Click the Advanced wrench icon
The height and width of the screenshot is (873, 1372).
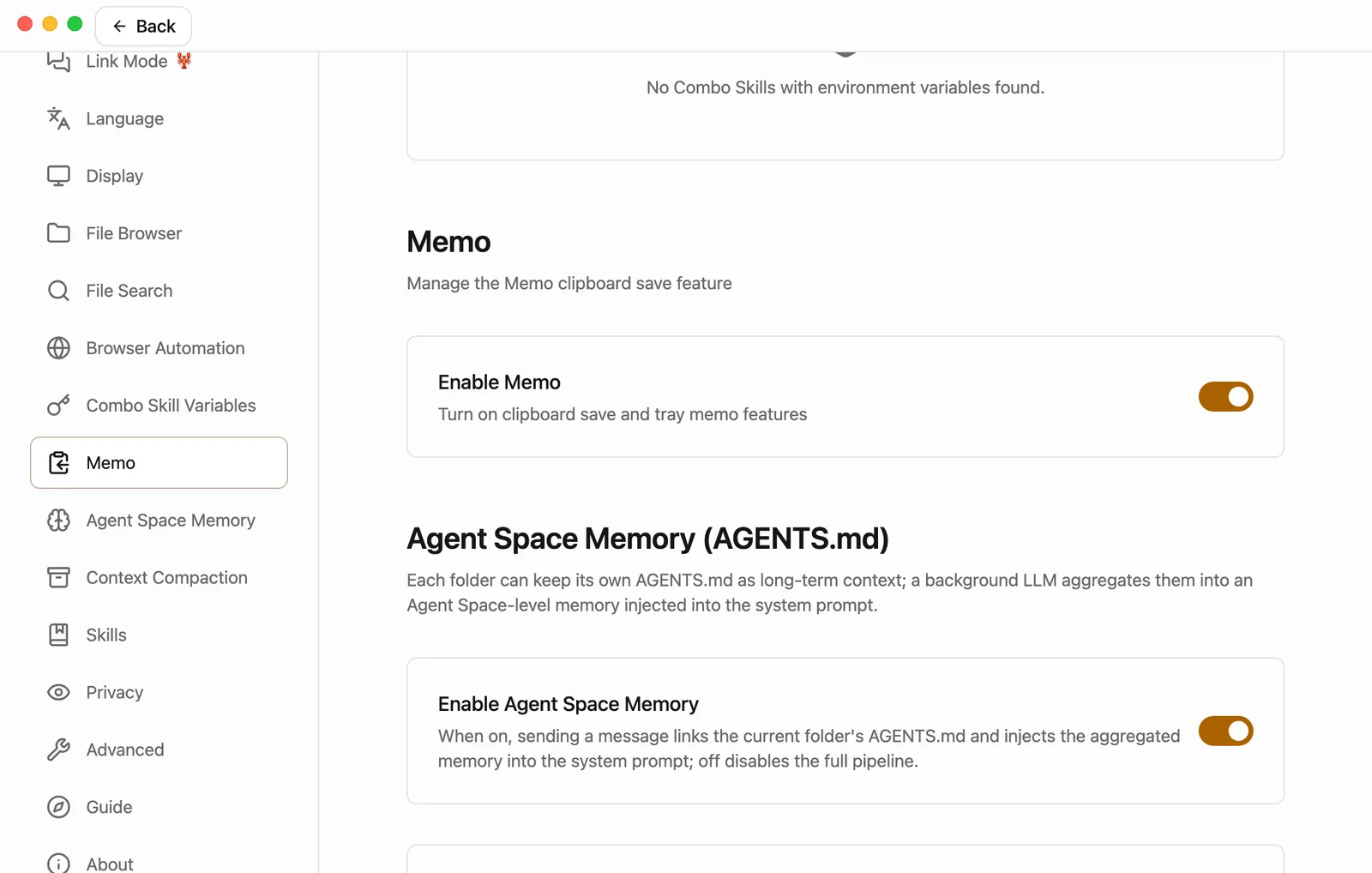58,750
